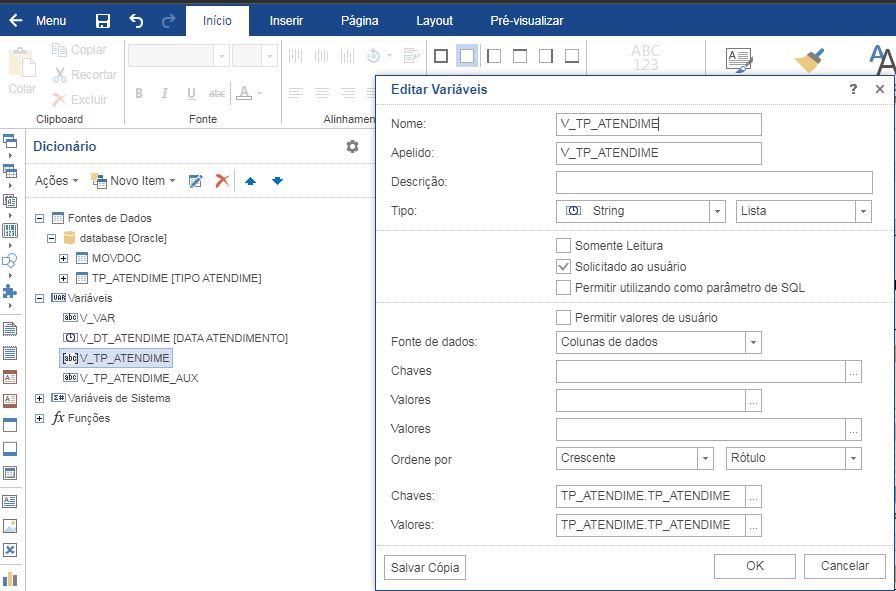Image resolution: width=896 pixels, height=591 pixels.
Task: Enable Permitir utilizando como parâmetro de SQL
Action: (x=563, y=287)
